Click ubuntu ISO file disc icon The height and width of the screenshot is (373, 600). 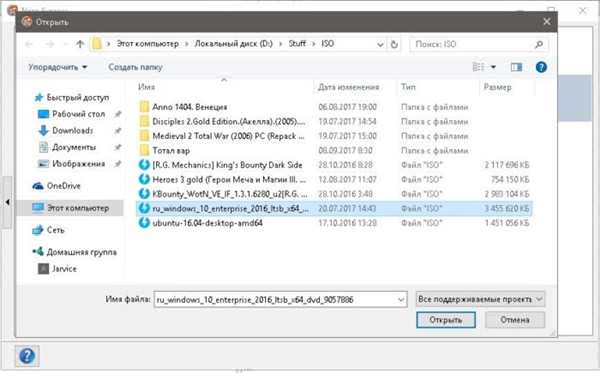point(144,223)
